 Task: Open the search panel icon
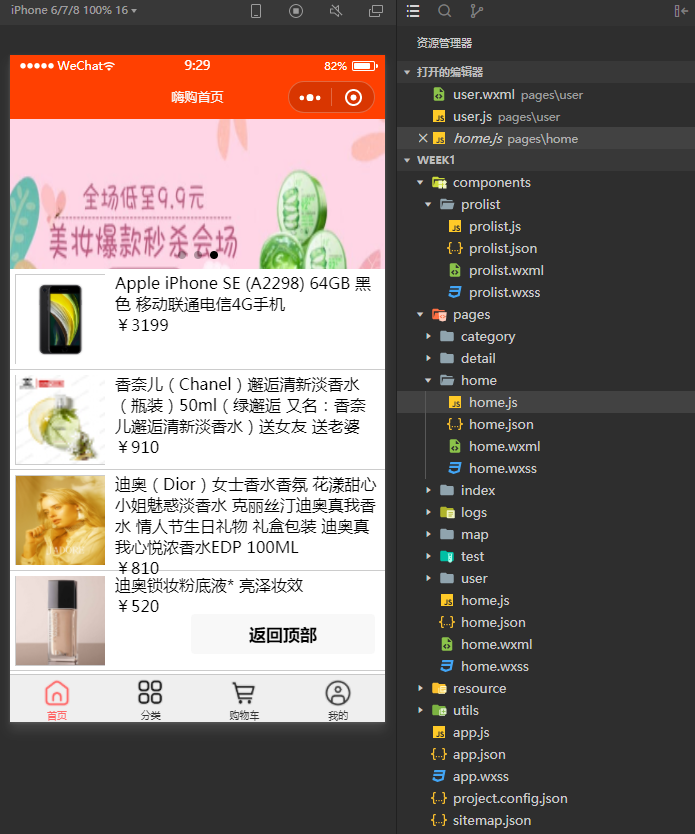click(x=445, y=11)
